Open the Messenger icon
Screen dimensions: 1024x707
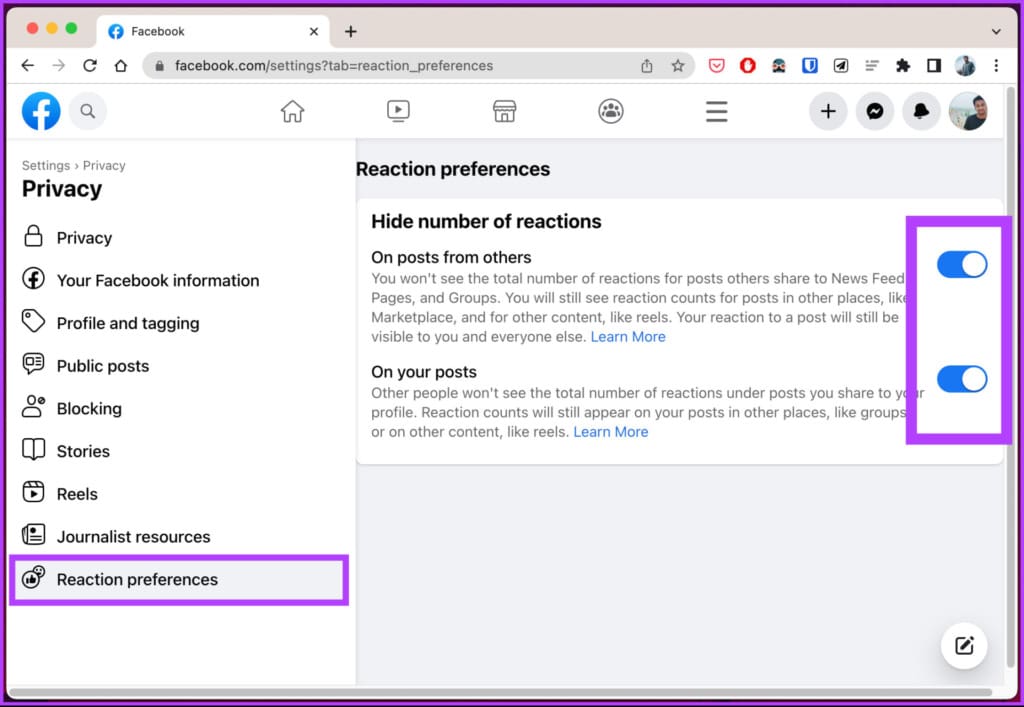tap(875, 112)
